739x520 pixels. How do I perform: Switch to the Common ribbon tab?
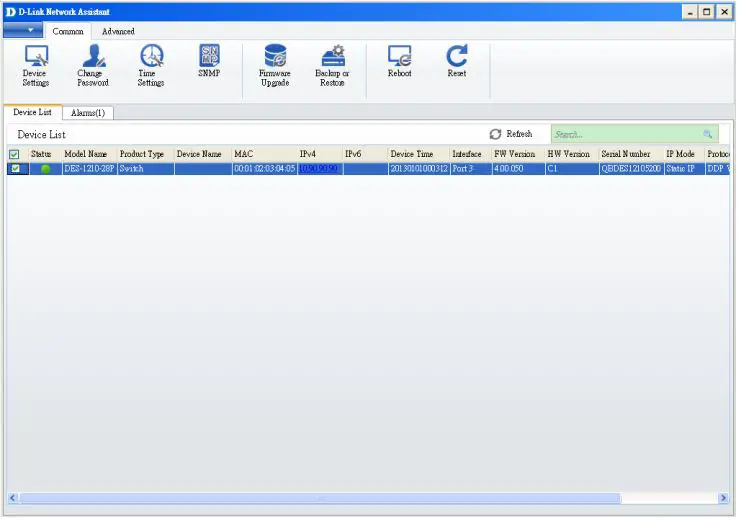pyautogui.click(x=68, y=32)
